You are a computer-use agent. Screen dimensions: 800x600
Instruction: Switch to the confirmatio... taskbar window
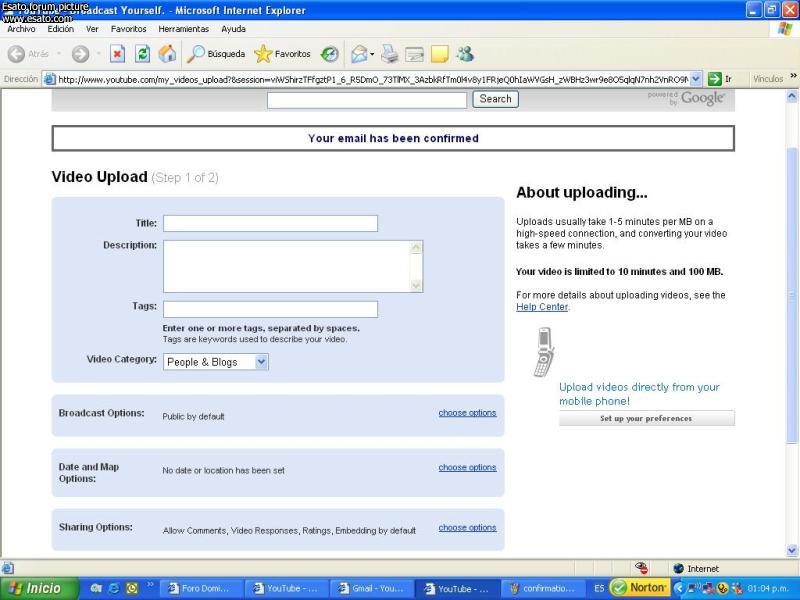coord(543,588)
